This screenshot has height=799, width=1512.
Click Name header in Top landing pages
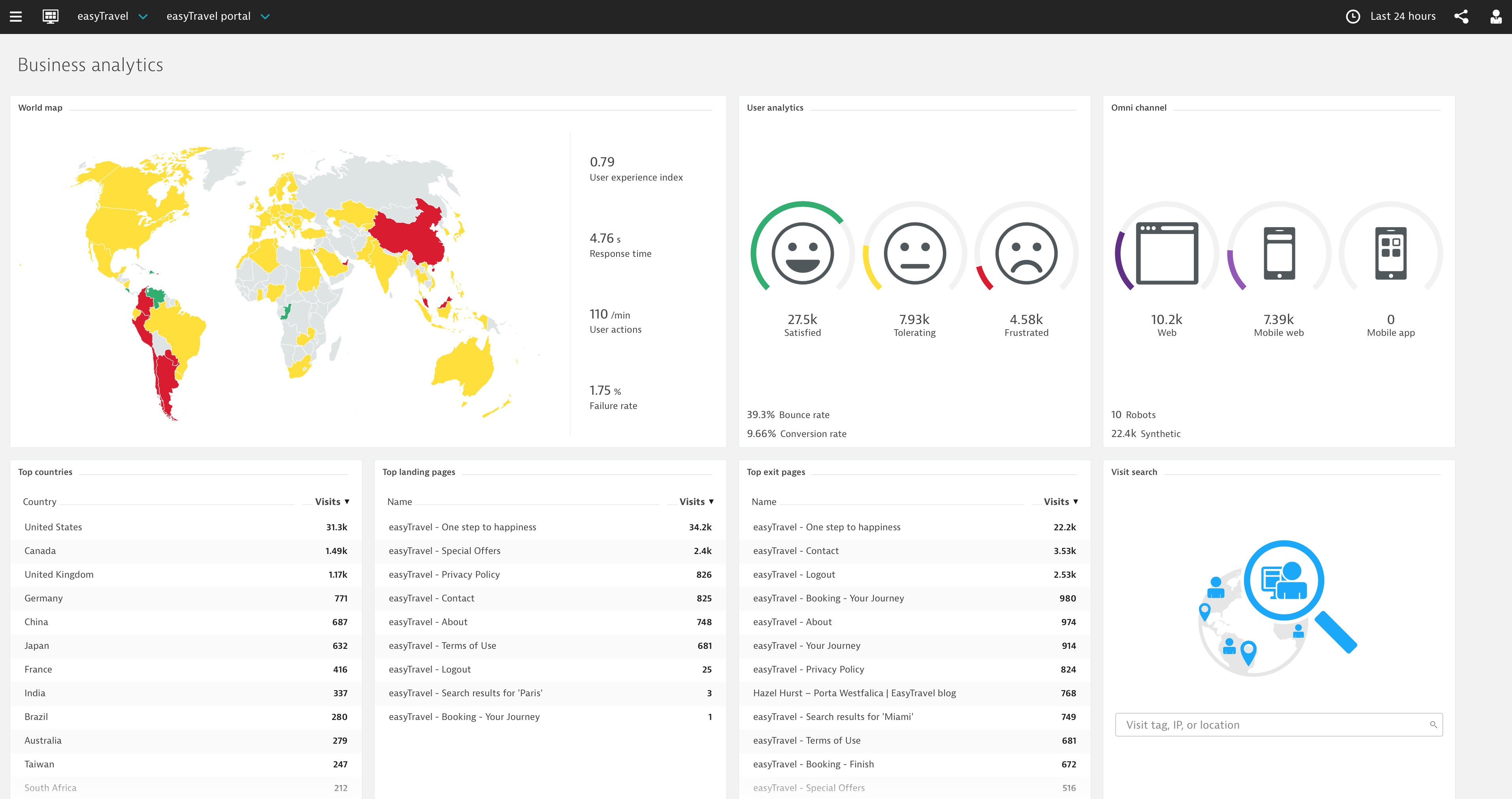(x=400, y=501)
